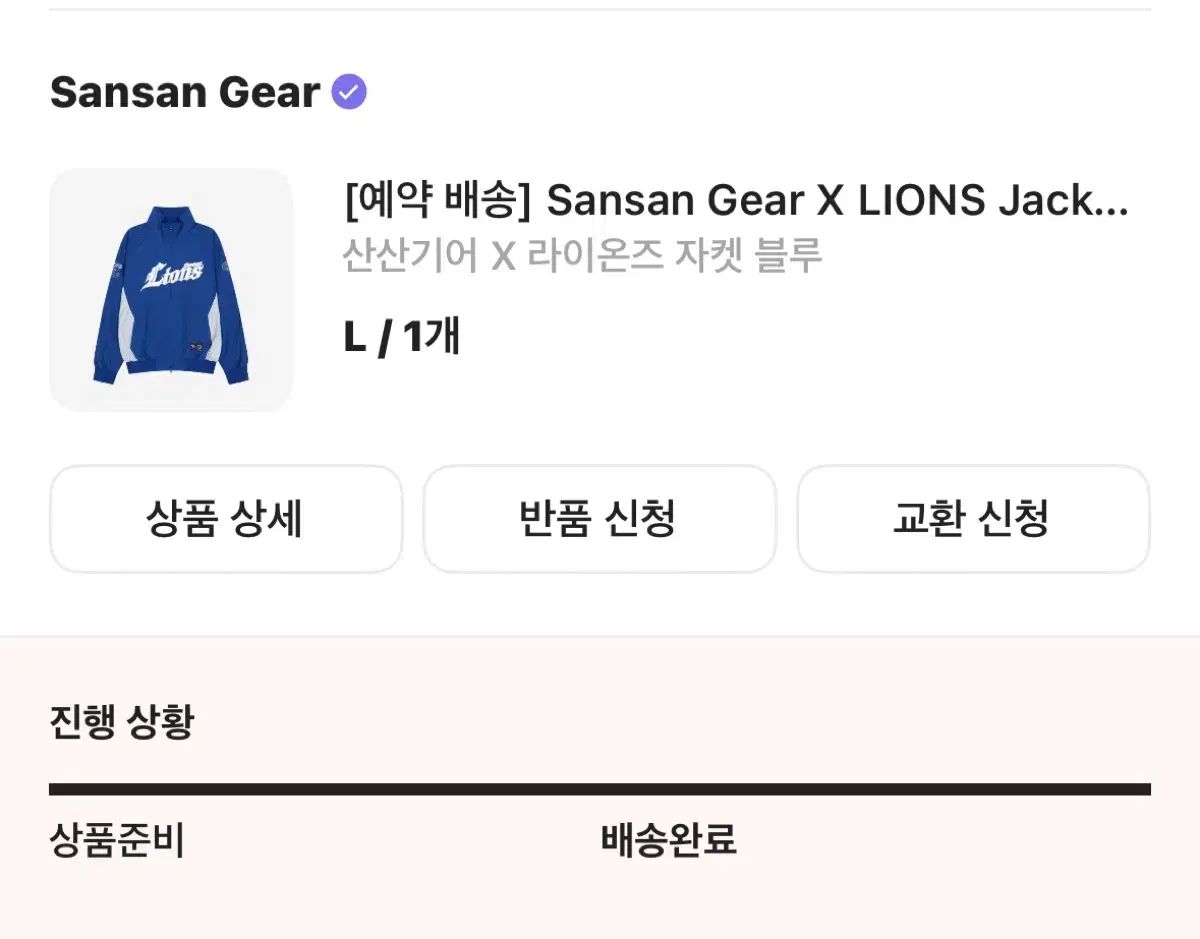The image size is (1200, 939).
Task: Tap the [예약 배송] tag in title
Action: click(436, 201)
